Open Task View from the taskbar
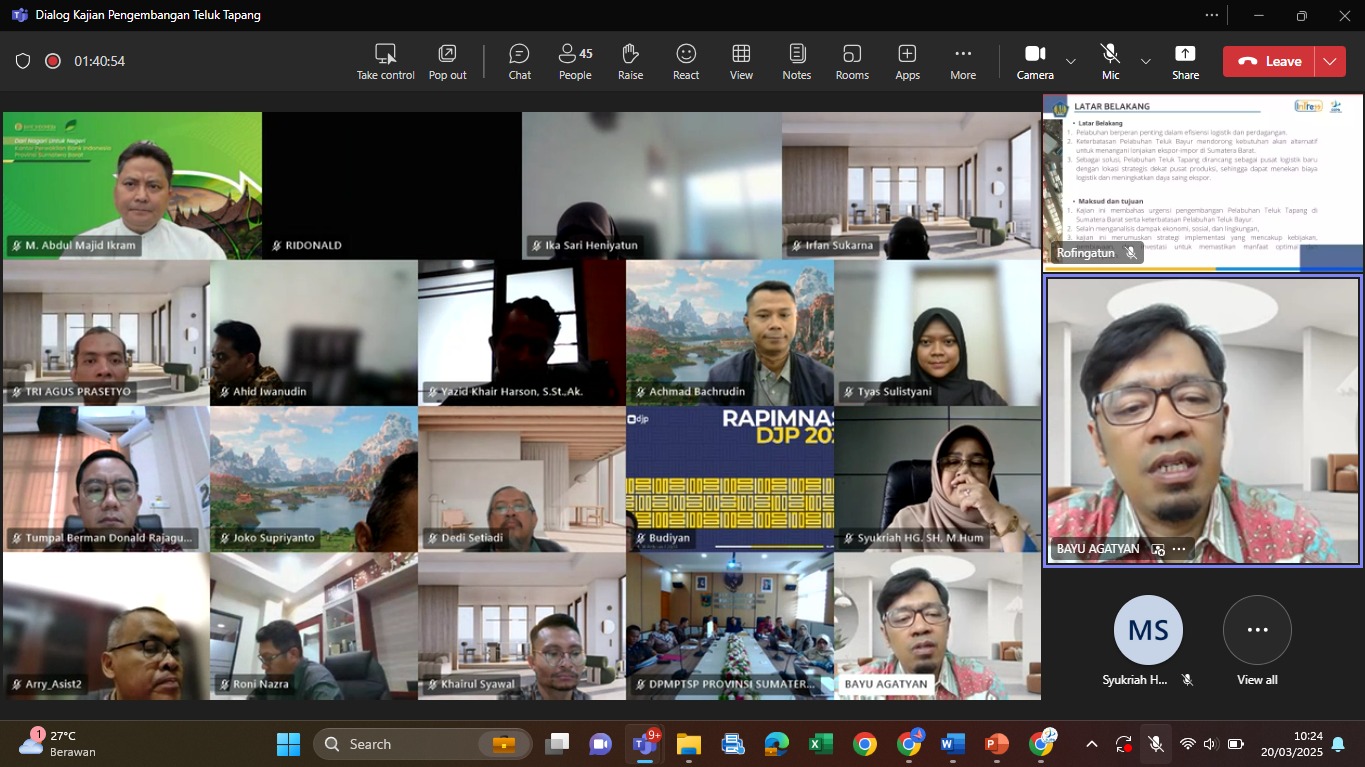The height and width of the screenshot is (767, 1365). [x=557, y=744]
